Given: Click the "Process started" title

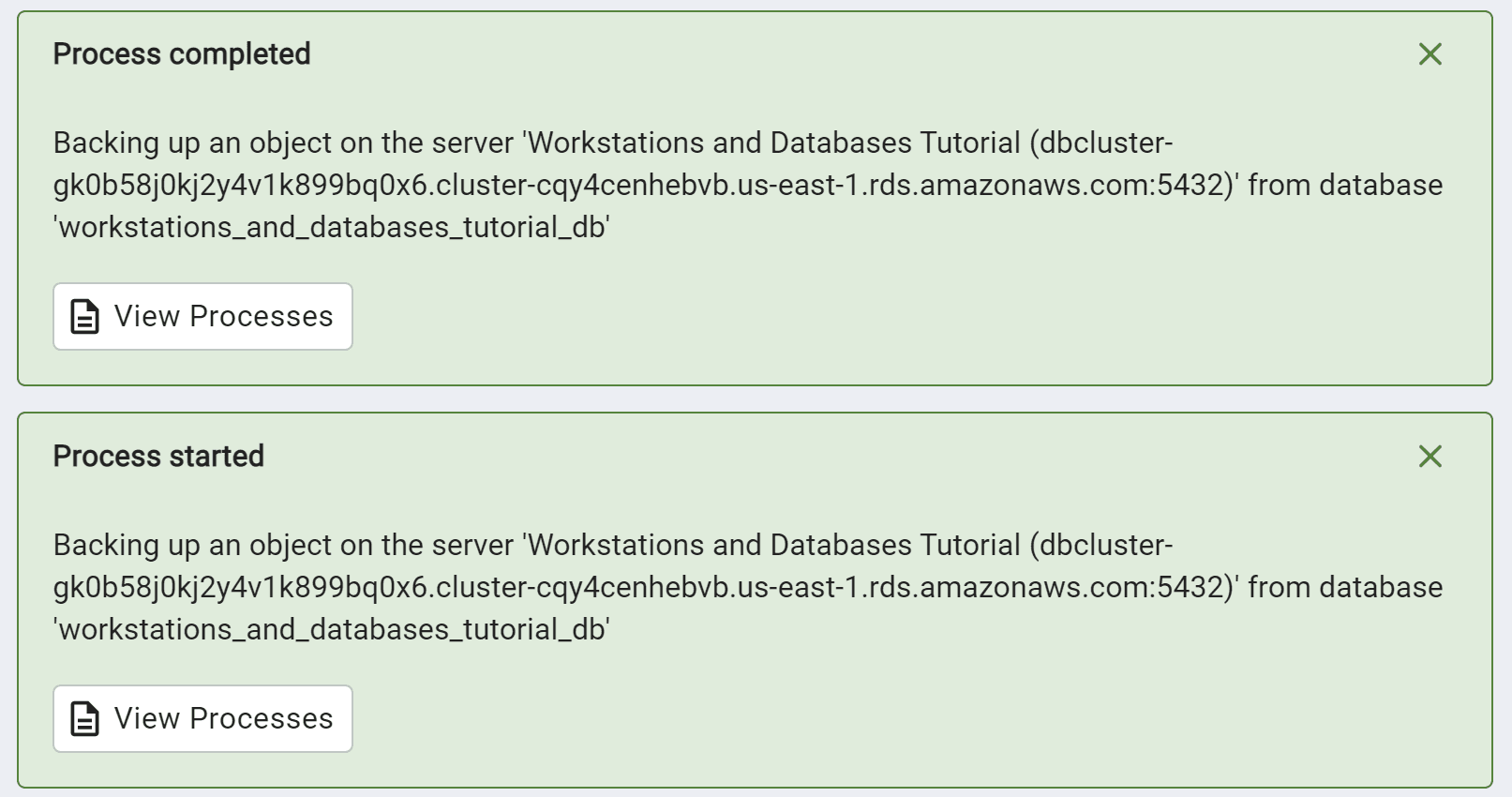Looking at the screenshot, I should pyautogui.click(x=158, y=457).
